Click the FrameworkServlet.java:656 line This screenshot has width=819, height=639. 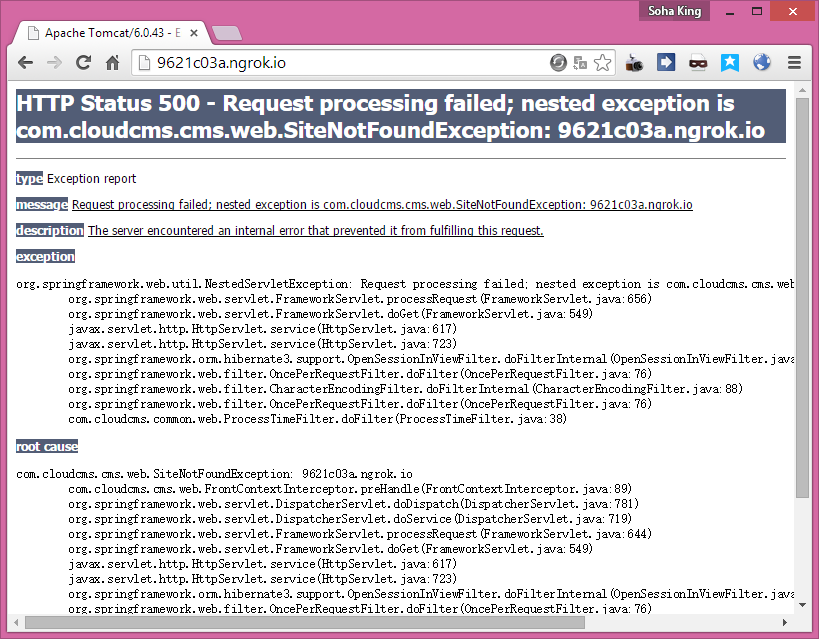(x=360, y=299)
